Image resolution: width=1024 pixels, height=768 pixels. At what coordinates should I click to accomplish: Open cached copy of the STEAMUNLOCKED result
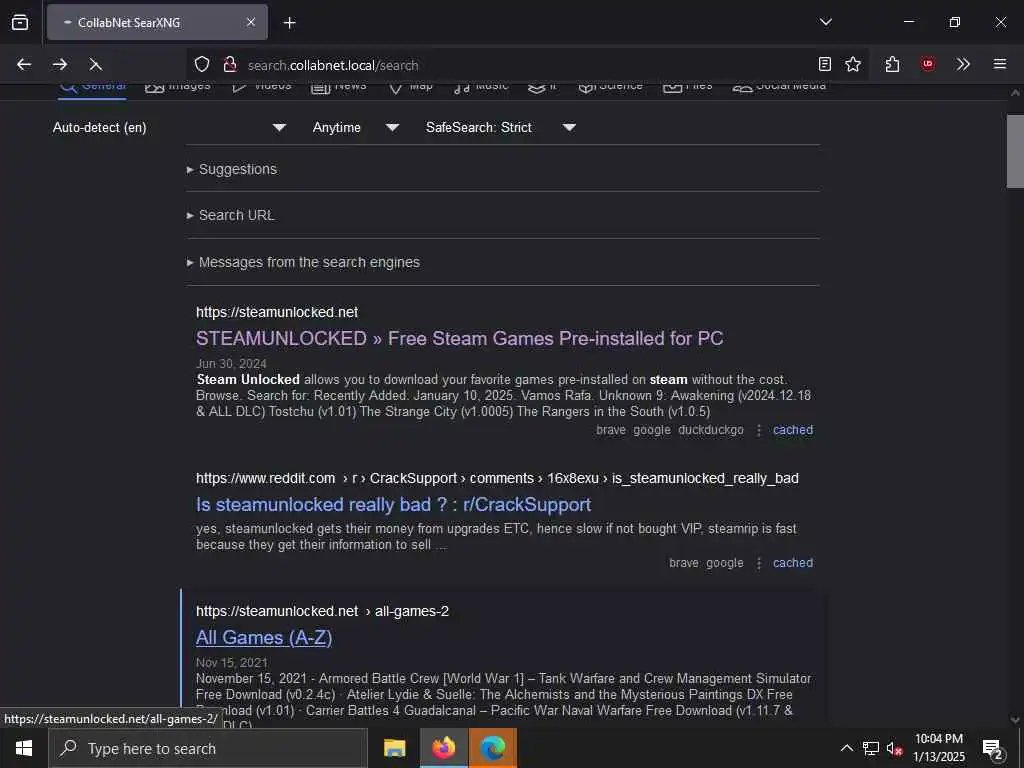[793, 430]
